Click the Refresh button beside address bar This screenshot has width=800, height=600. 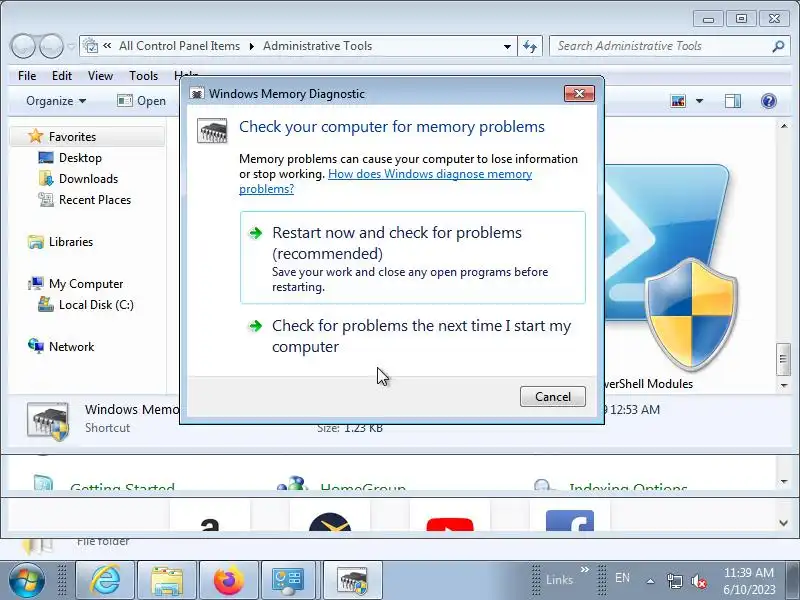pos(530,46)
